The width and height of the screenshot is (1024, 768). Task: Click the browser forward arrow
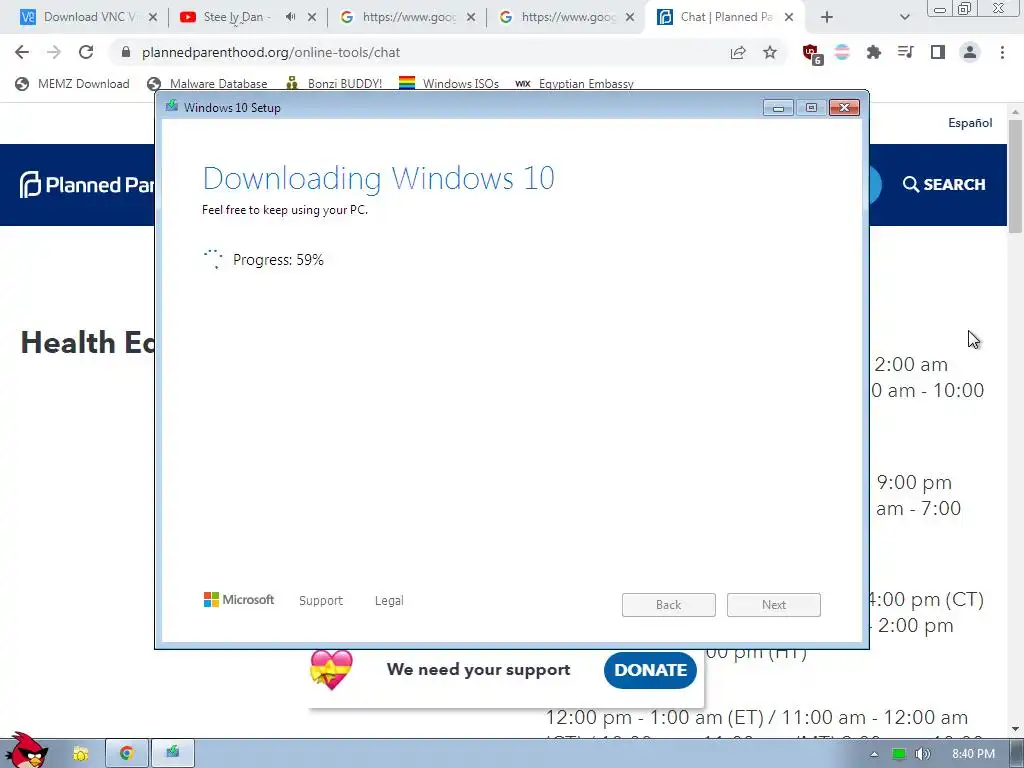point(54,52)
